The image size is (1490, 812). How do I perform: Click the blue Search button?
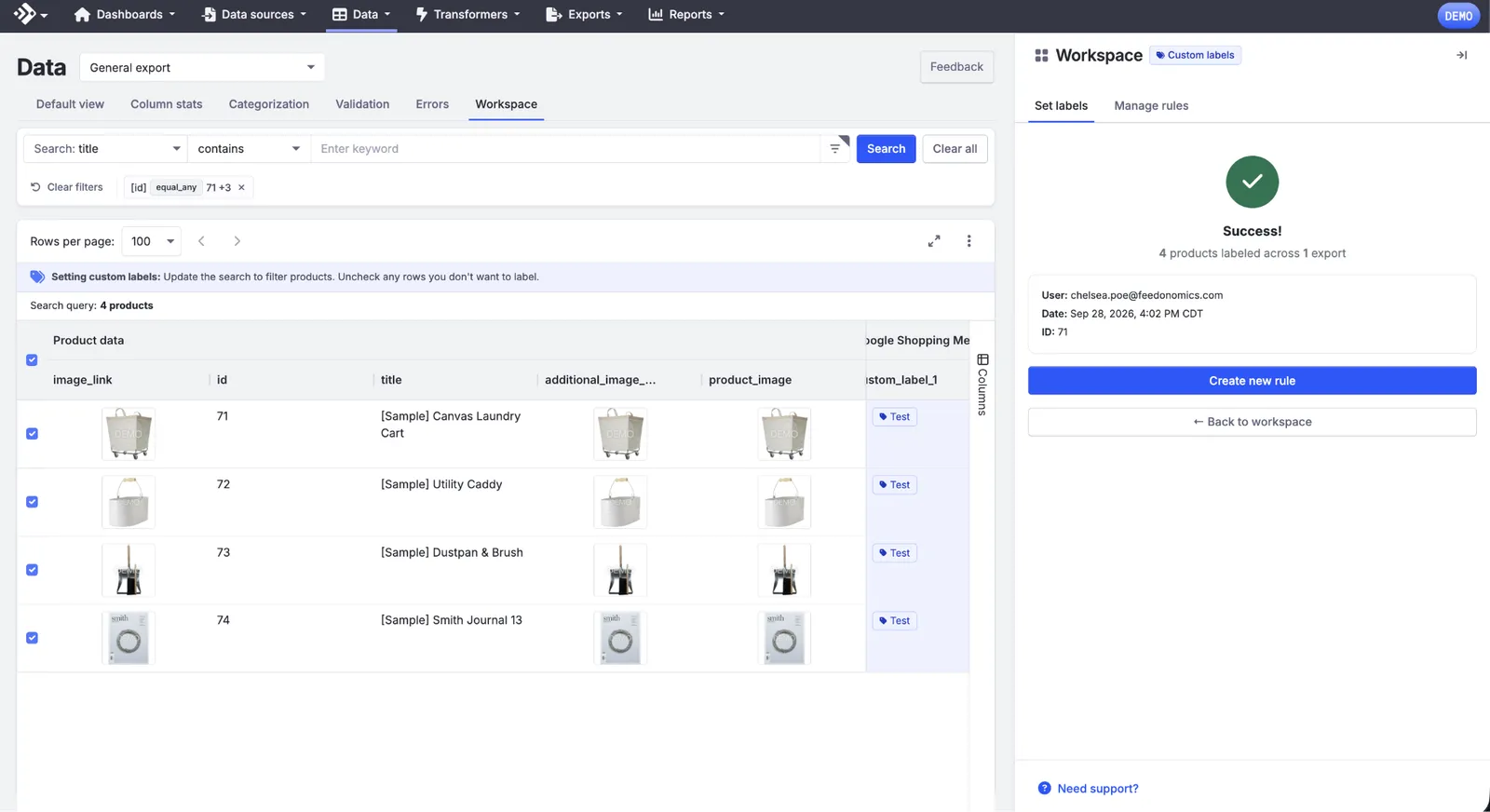[886, 149]
